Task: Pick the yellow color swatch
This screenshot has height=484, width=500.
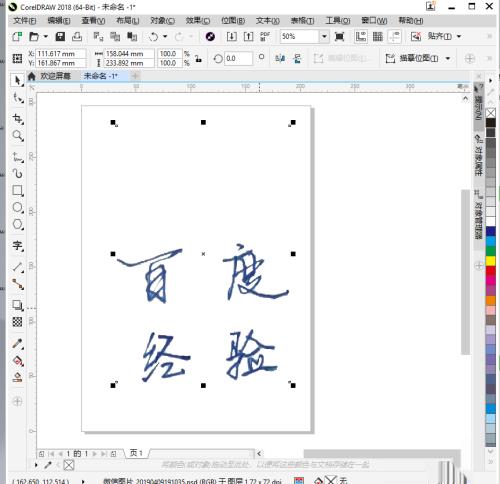Action: coord(490,261)
